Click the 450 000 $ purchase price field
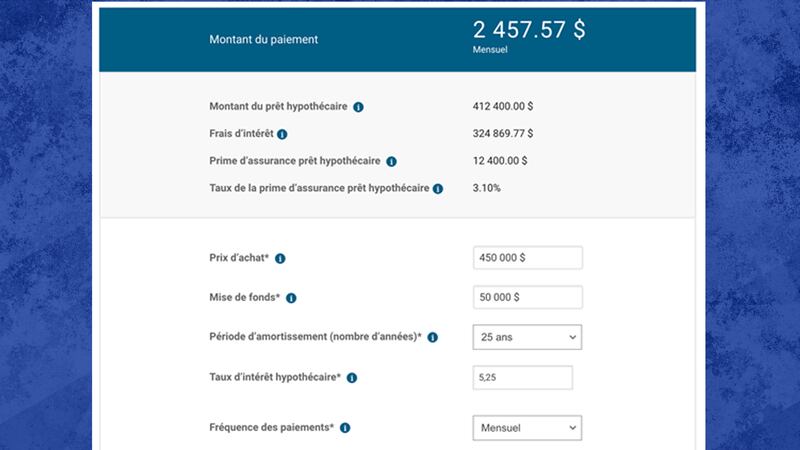This screenshot has height=450, width=800. (x=527, y=258)
